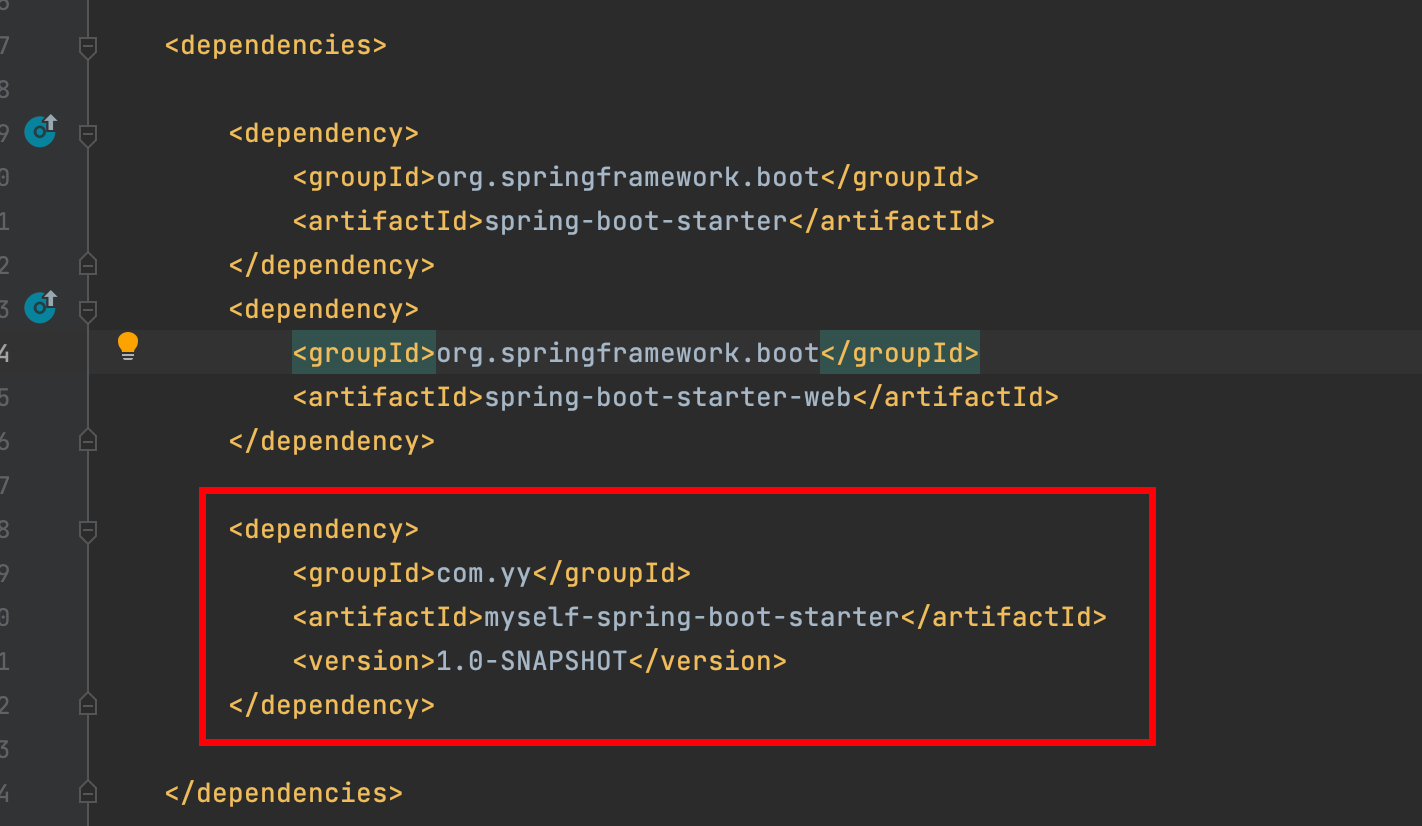Click the 1.0-SNAPSHOT version value
This screenshot has height=826, width=1422.
tap(532, 661)
